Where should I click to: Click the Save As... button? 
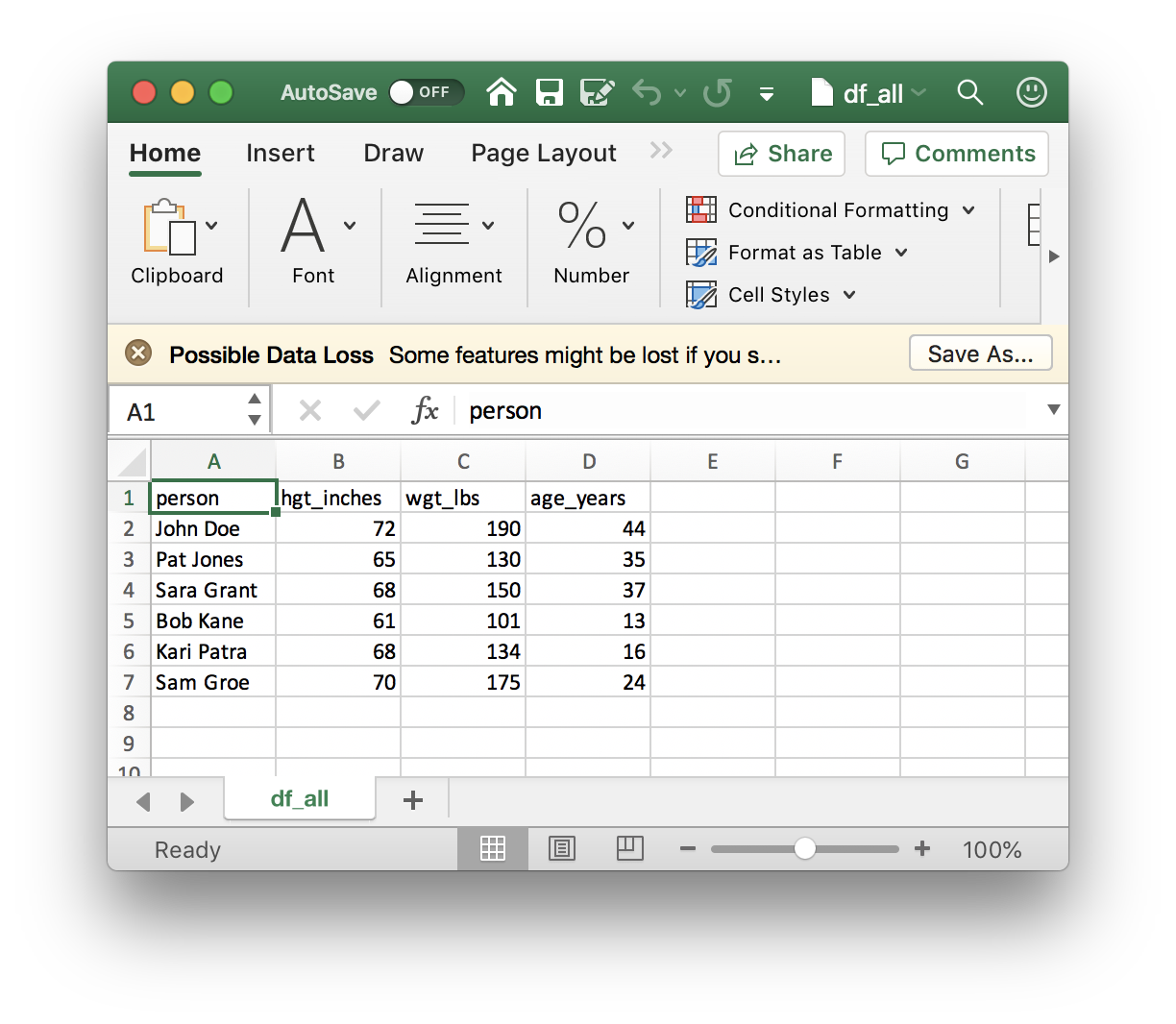(980, 354)
